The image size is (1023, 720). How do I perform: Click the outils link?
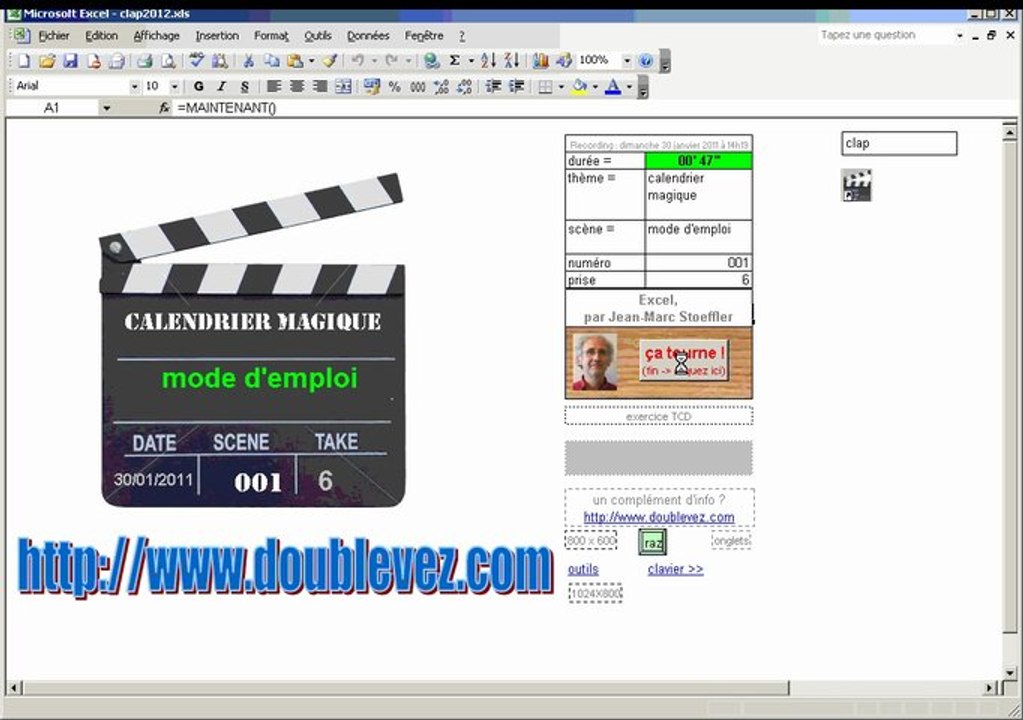click(583, 569)
